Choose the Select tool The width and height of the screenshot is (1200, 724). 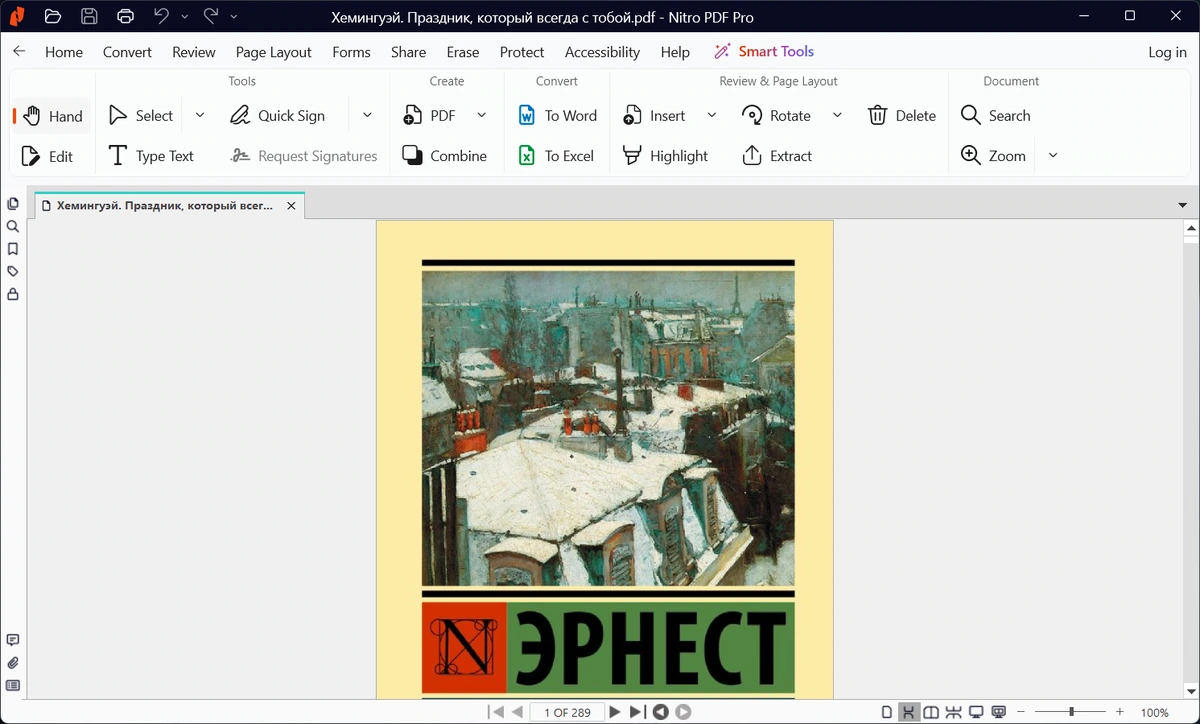[141, 116]
